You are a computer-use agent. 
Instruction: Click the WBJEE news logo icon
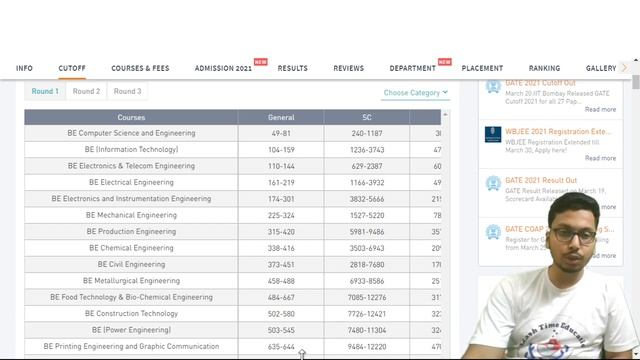pos(493,134)
